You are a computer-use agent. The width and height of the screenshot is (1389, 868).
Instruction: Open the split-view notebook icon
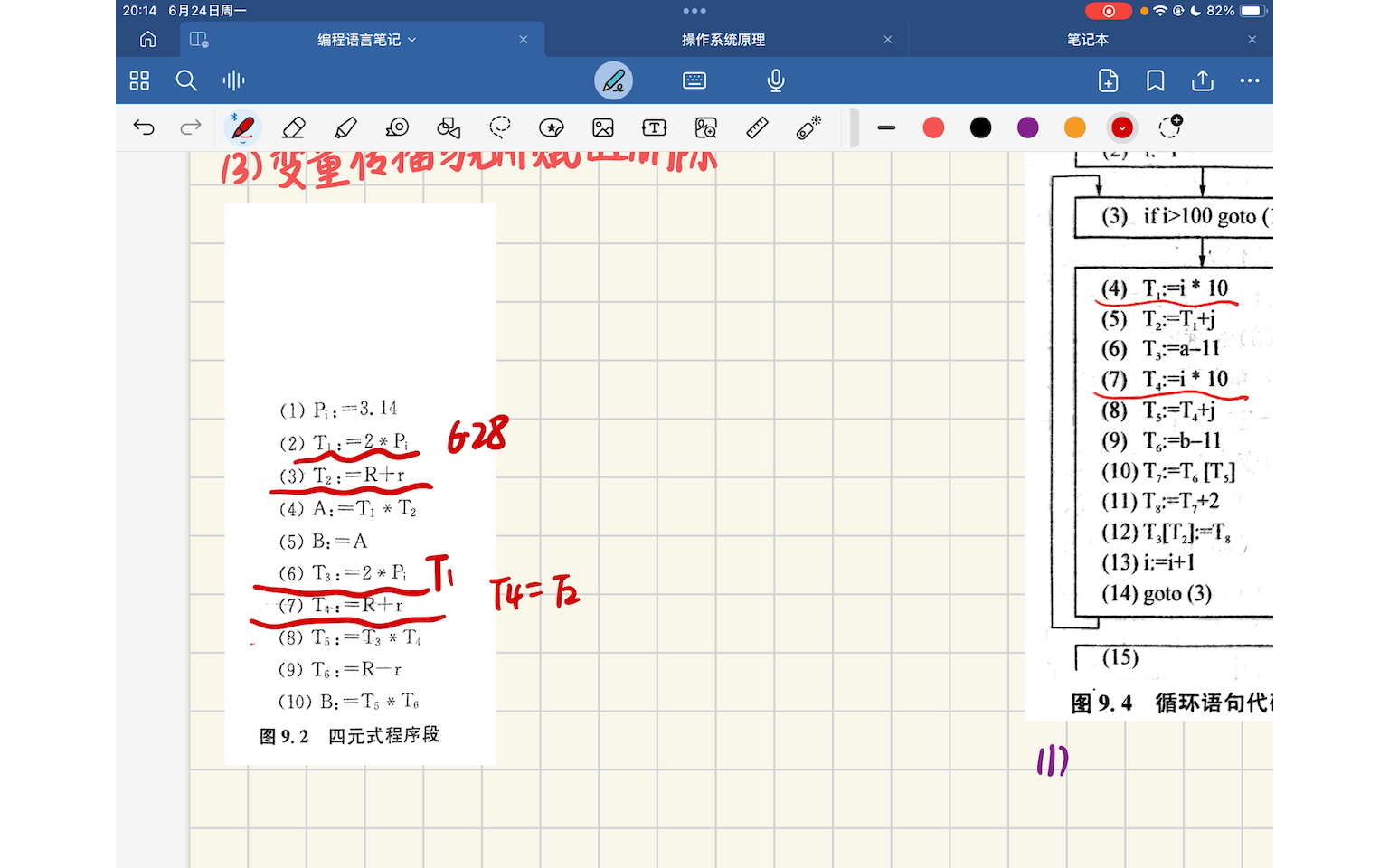199,39
